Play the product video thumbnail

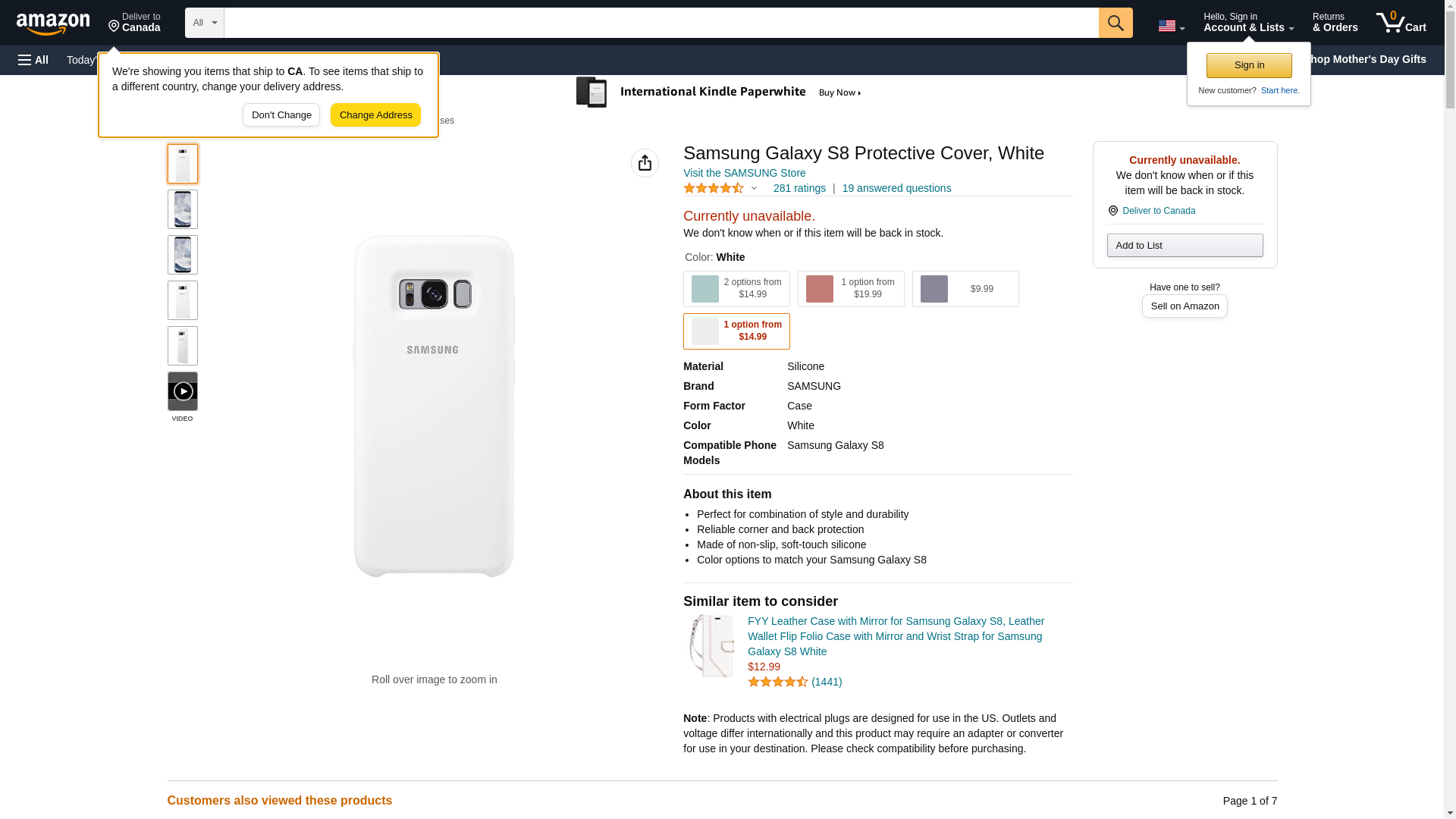182,391
